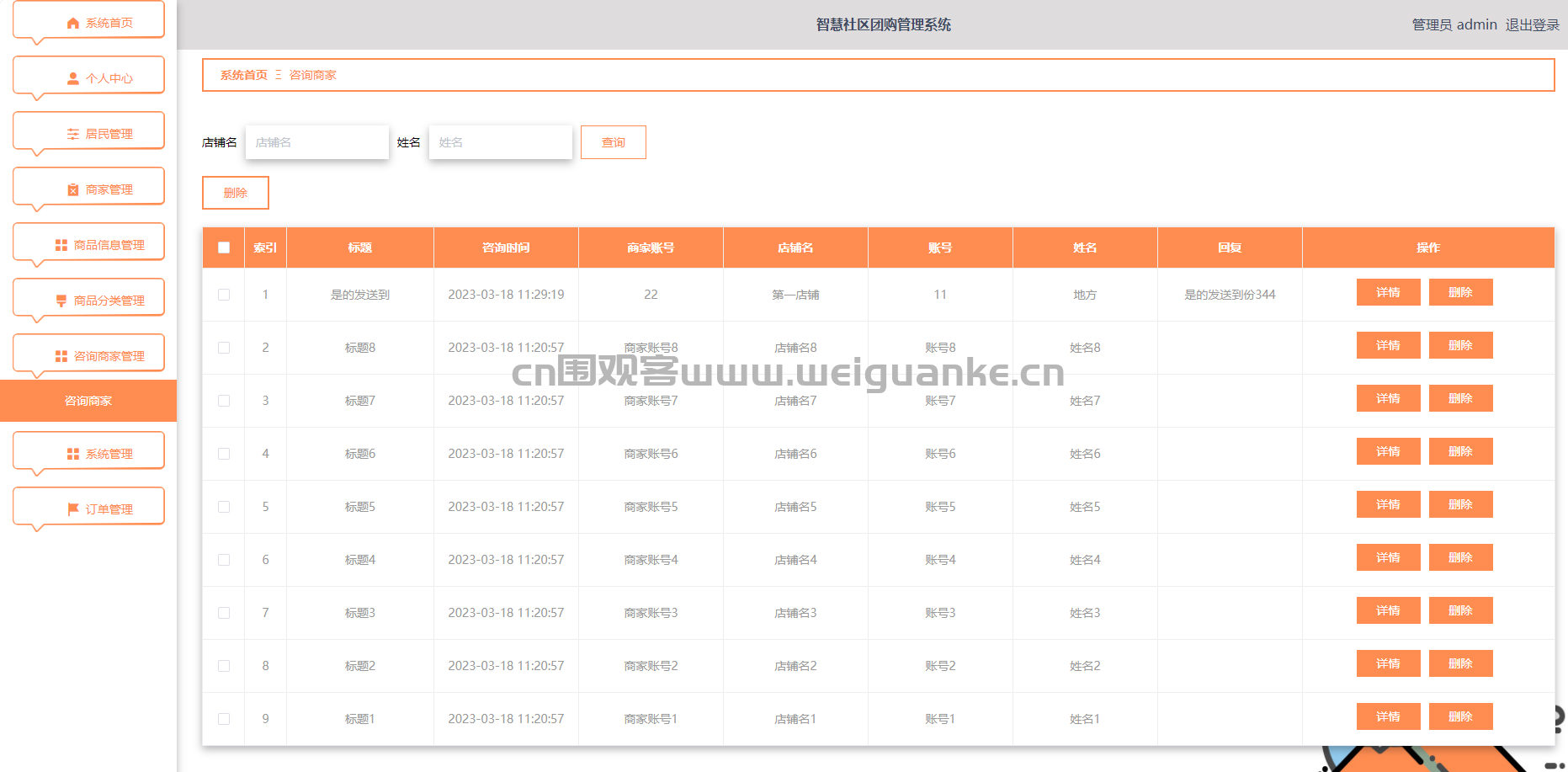Expand the 咨询商家管理 sidebar menu

click(88, 356)
